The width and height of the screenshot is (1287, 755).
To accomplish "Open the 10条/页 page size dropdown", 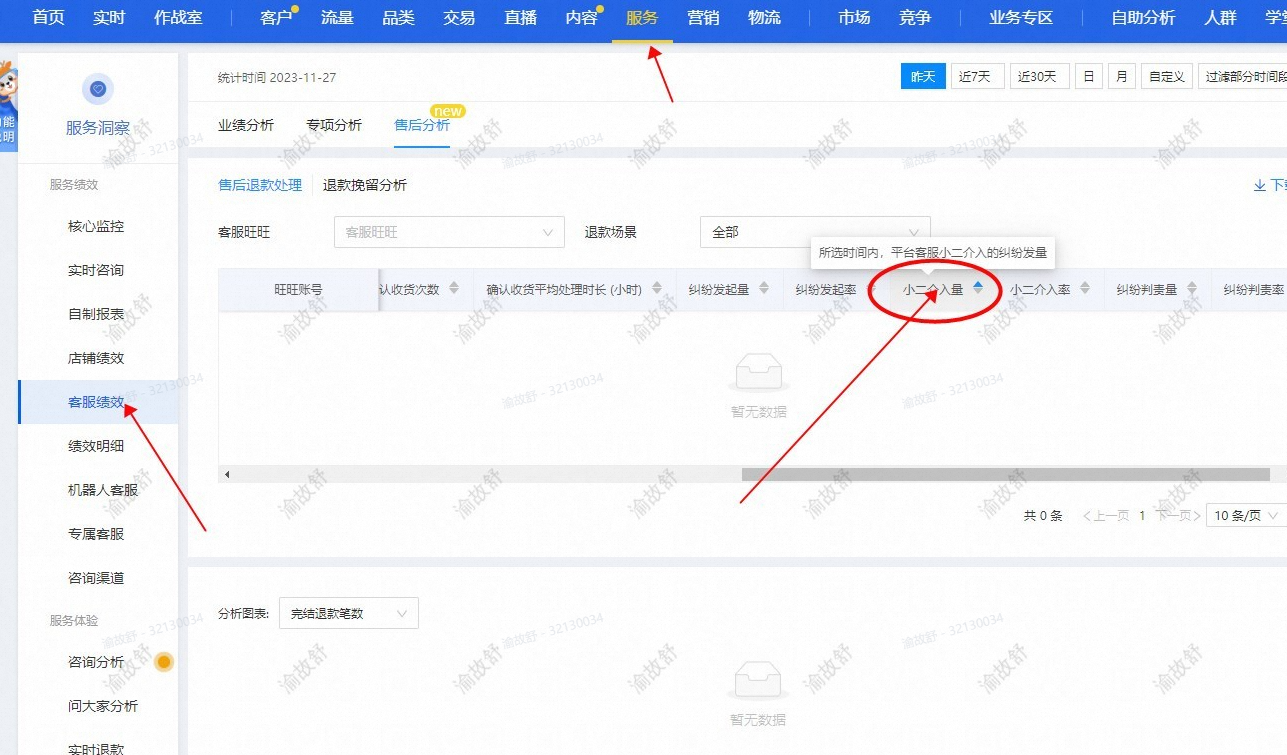I will click(x=1245, y=516).
